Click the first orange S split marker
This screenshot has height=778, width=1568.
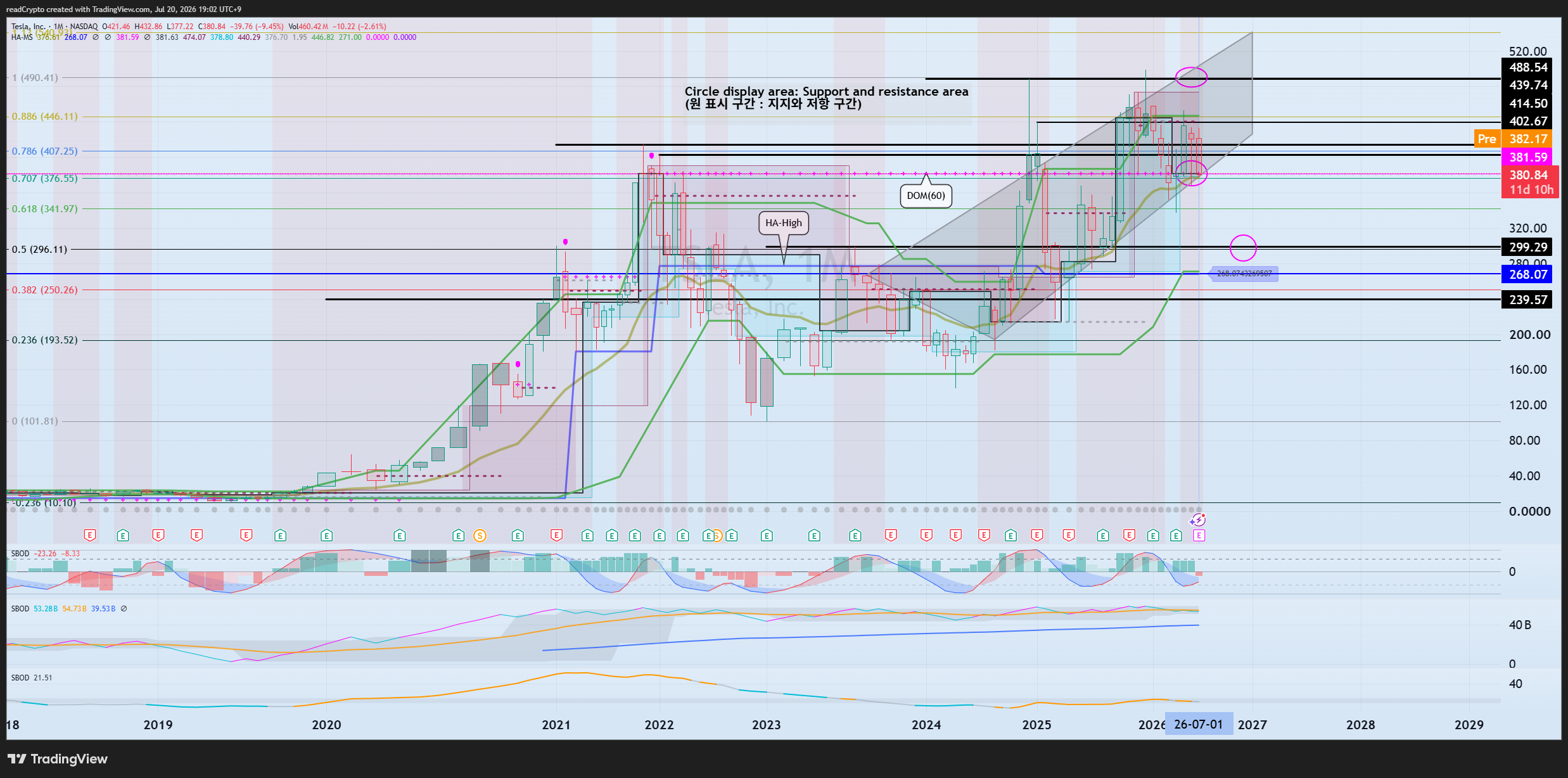(480, 535)
